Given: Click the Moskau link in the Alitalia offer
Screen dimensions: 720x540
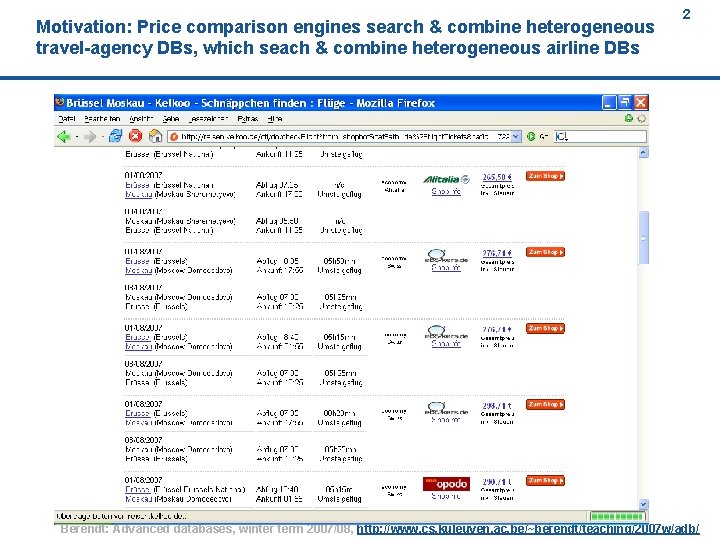Looking at the screenshot, I should pyautogui.click(x=139, y=194).
